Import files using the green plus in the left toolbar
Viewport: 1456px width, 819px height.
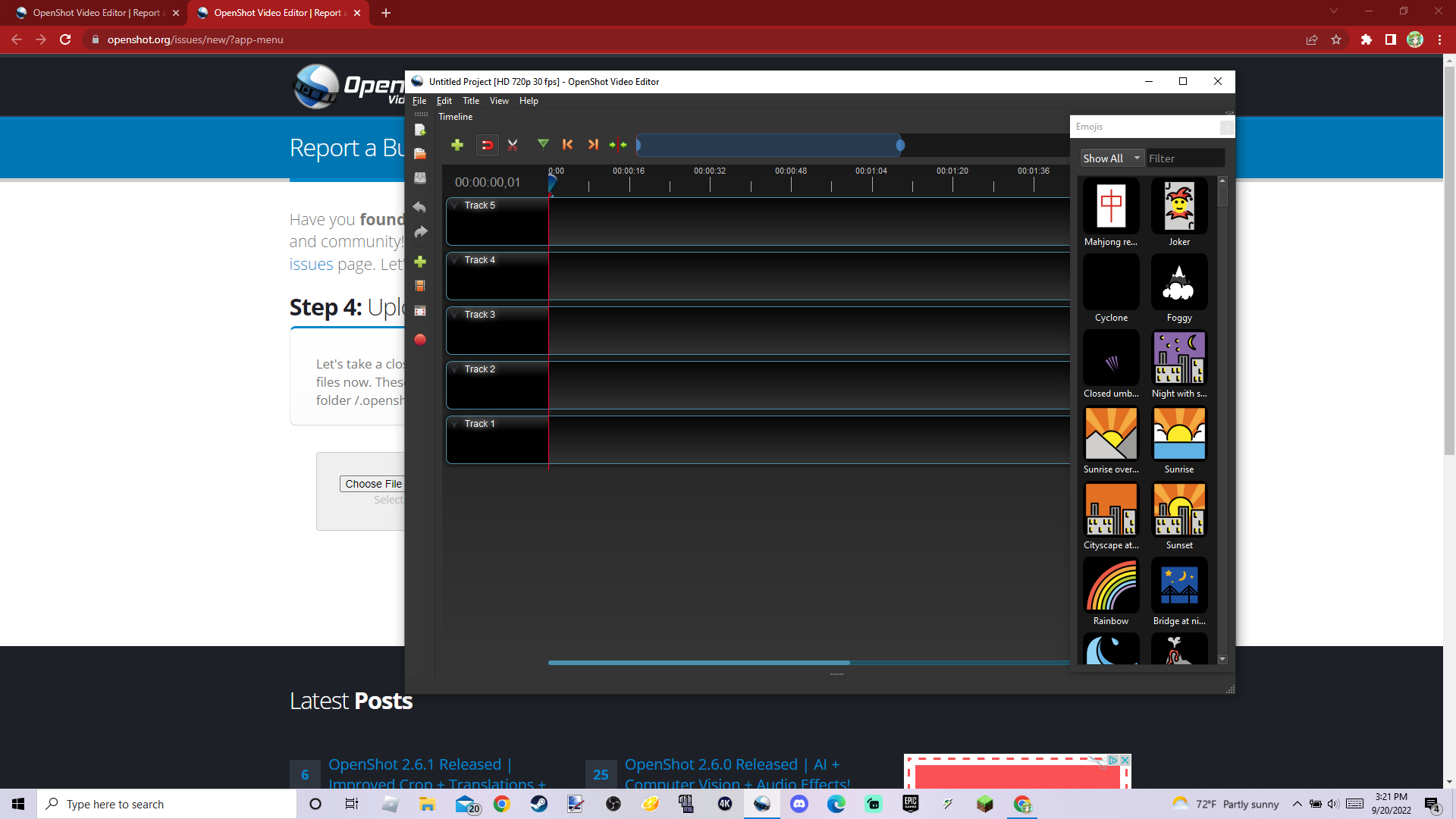coord(420,262)
